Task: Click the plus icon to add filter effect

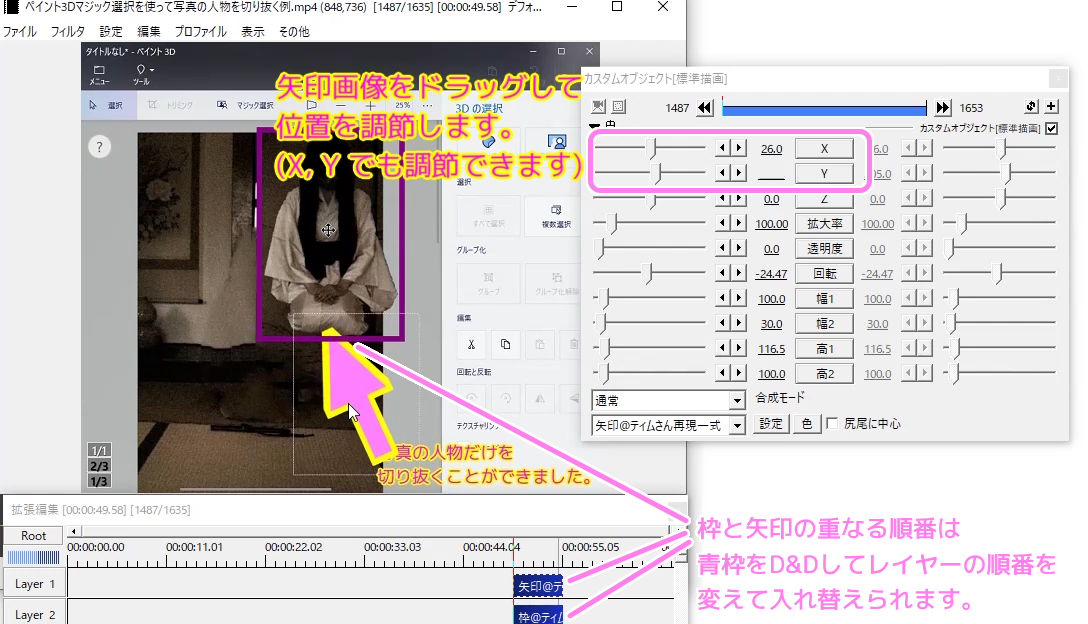Action: pyautogui.click(x=1052, y=107)
